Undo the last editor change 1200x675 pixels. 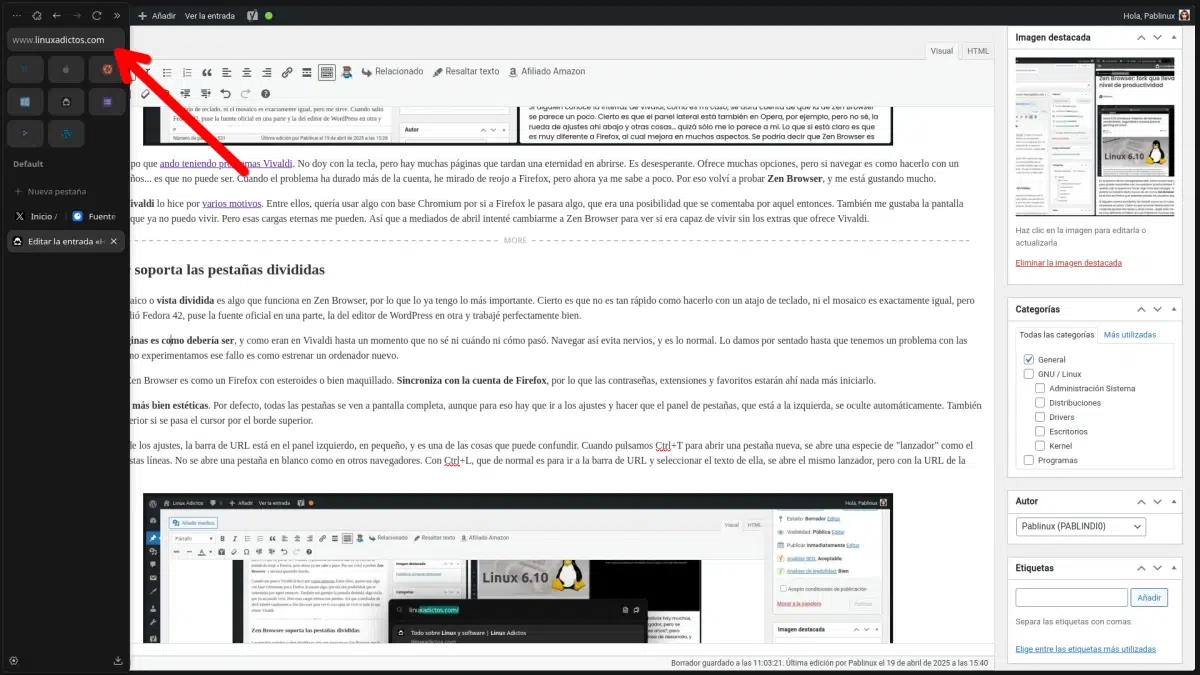[x=225, y=94]
